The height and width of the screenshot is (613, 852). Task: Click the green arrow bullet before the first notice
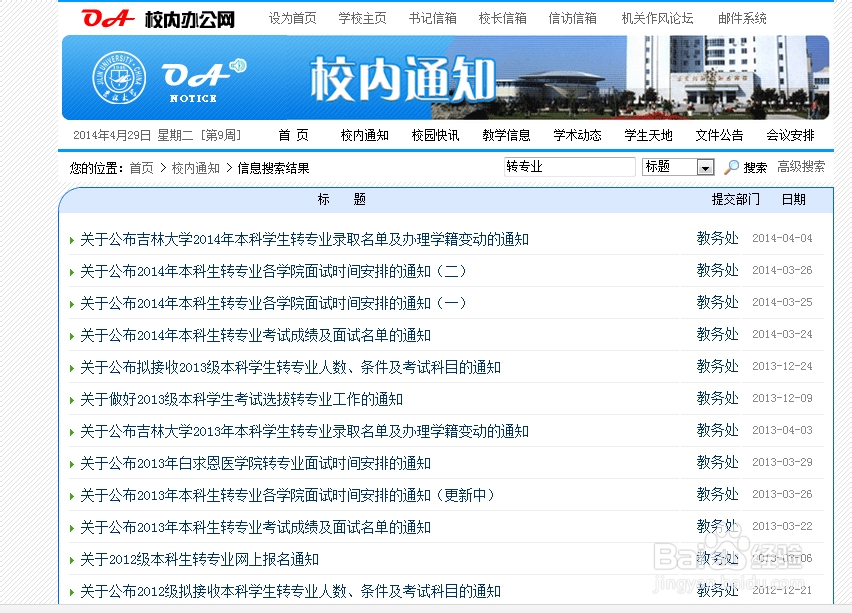72,240
